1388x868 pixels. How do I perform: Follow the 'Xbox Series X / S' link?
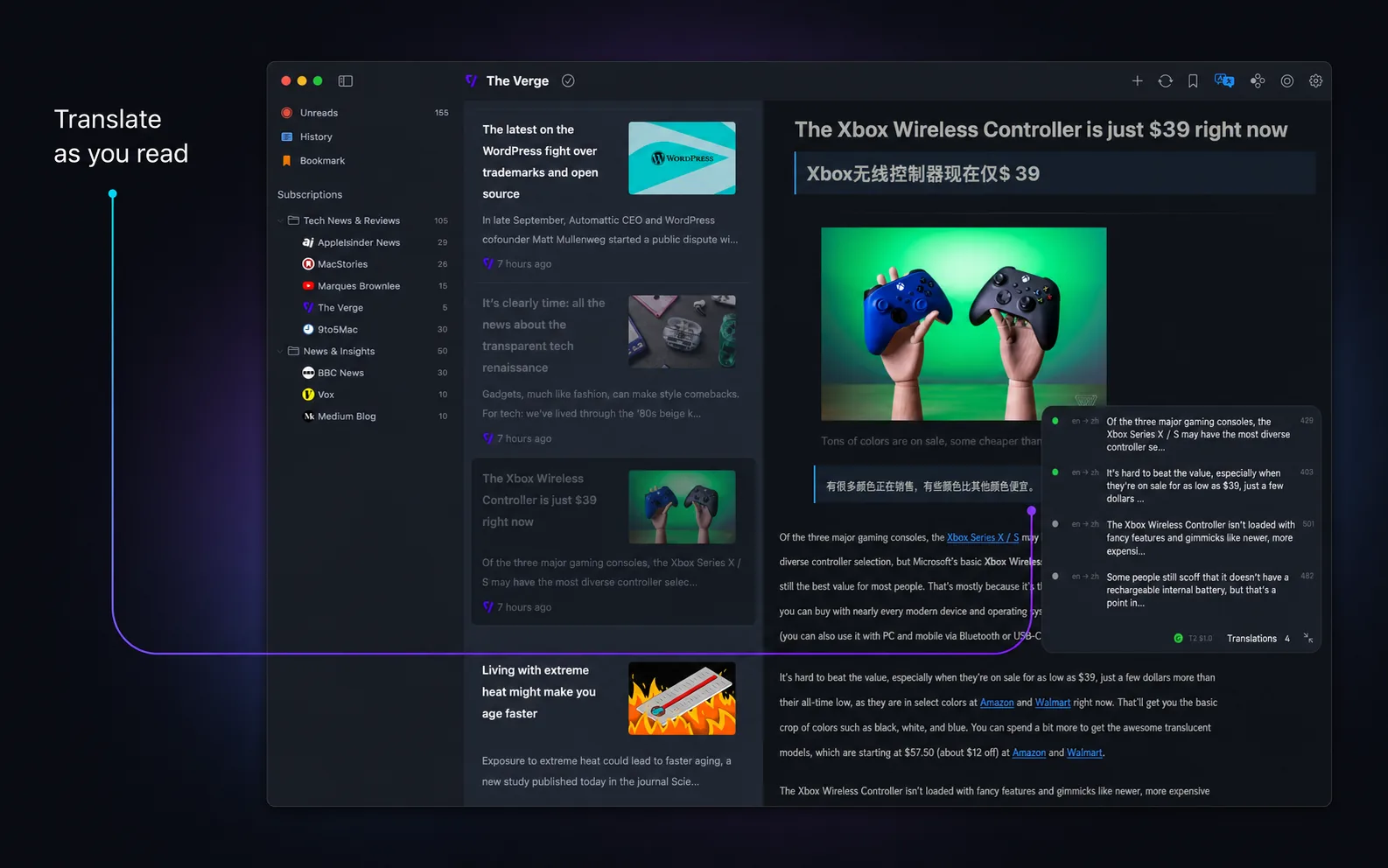coord(983,537)
